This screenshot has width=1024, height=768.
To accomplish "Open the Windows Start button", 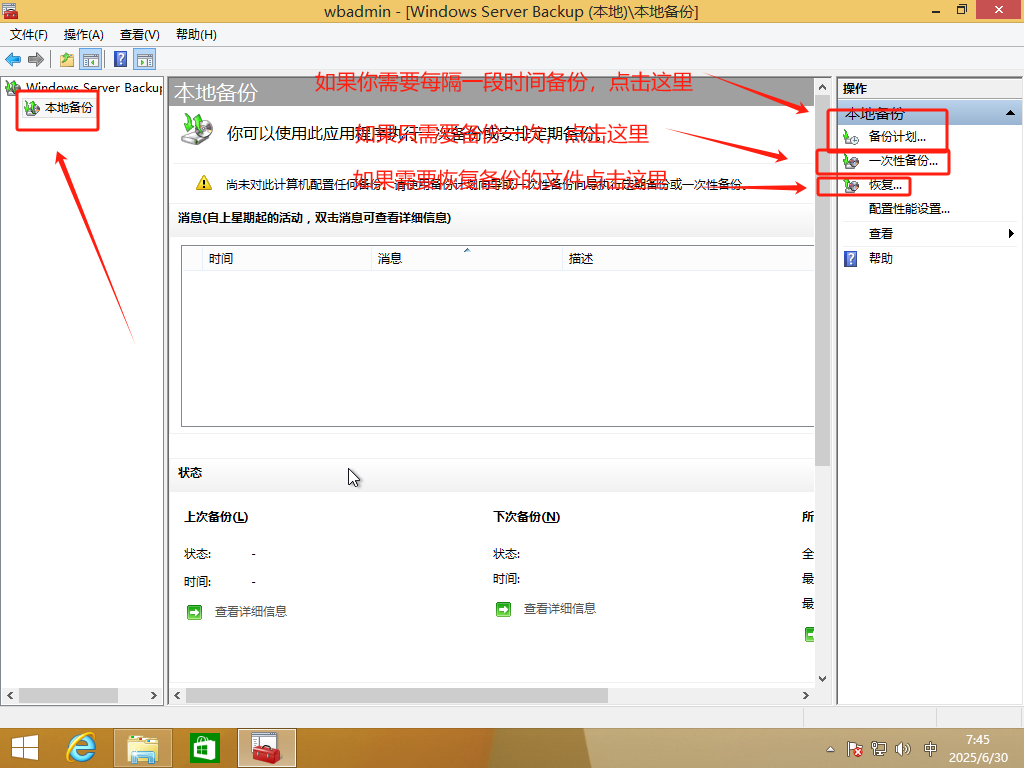I will (x=25, y=748).
